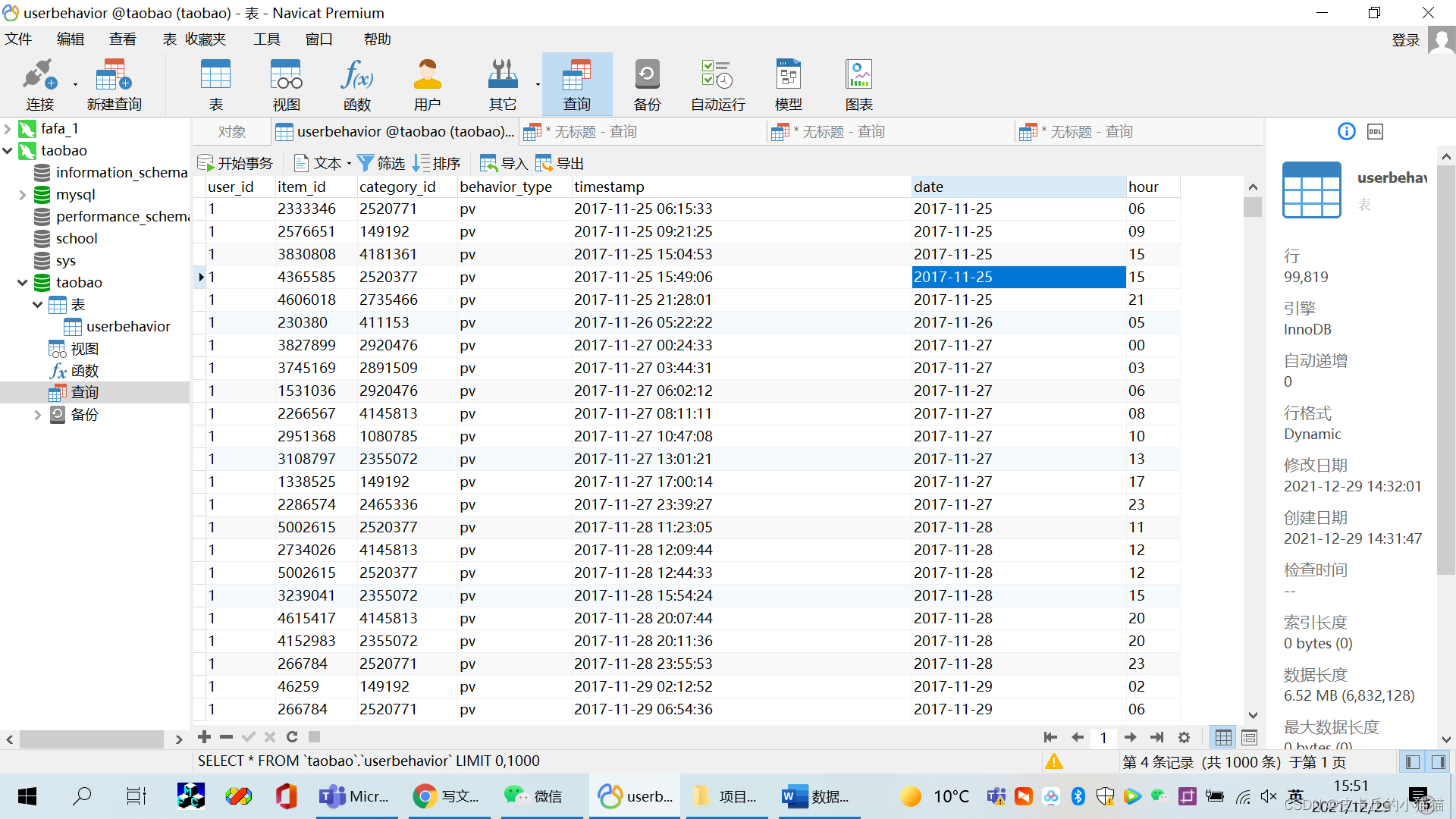This screenshot has width=1456, height=819.
Task: Open the 文本 dropdown arrow
Action: (349, 164)
